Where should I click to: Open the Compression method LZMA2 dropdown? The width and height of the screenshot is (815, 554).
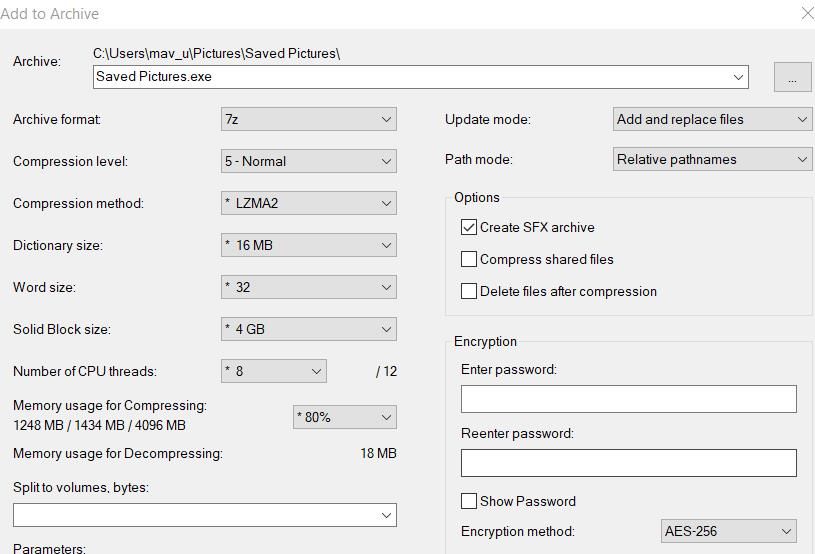pos(308,203)
